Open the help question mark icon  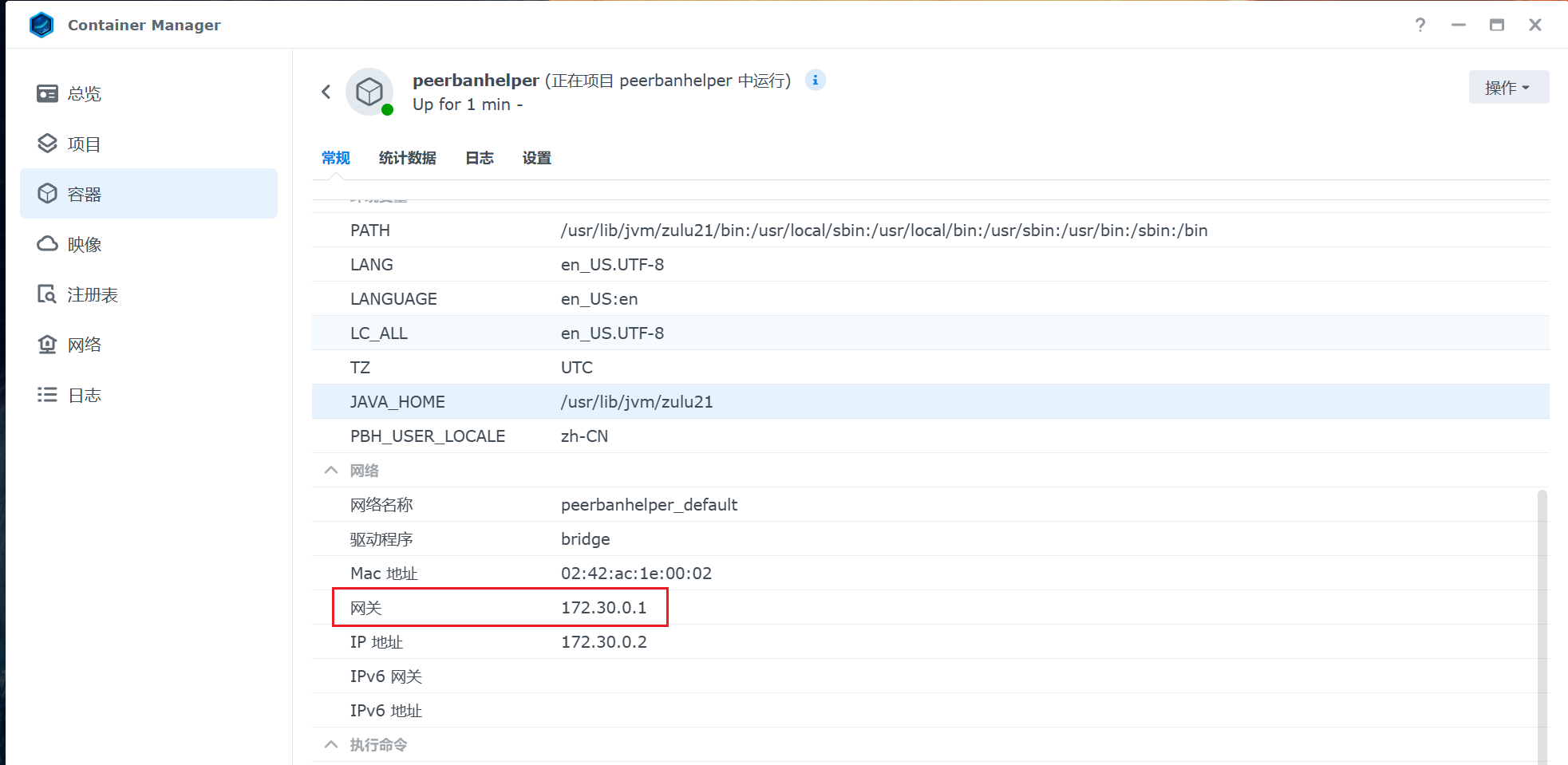1420,25
